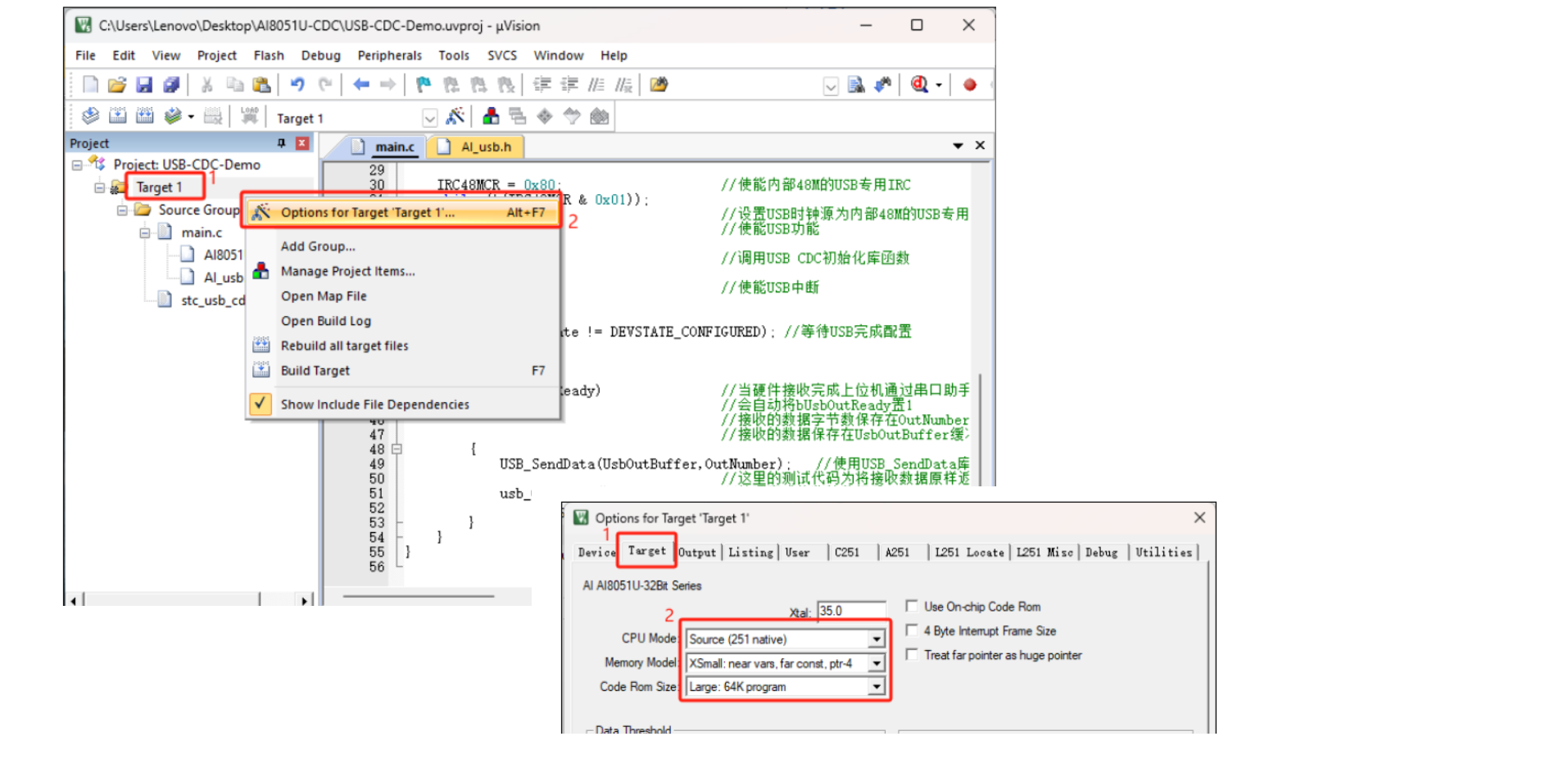
Task: Click the Target Options magic wand icon
Action: click(x=455, y=116)
